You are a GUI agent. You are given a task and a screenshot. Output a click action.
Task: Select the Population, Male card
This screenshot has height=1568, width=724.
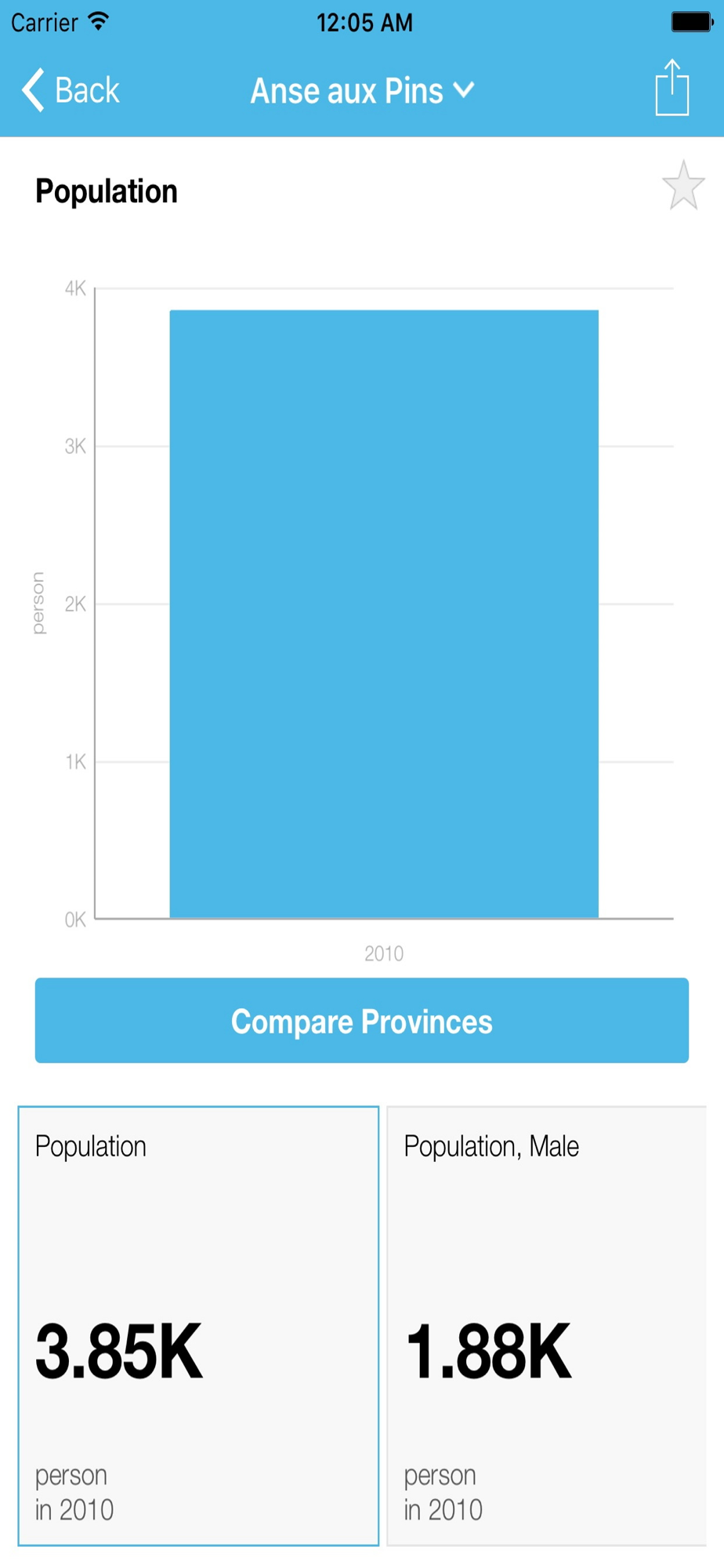[x=547, y=1326]
